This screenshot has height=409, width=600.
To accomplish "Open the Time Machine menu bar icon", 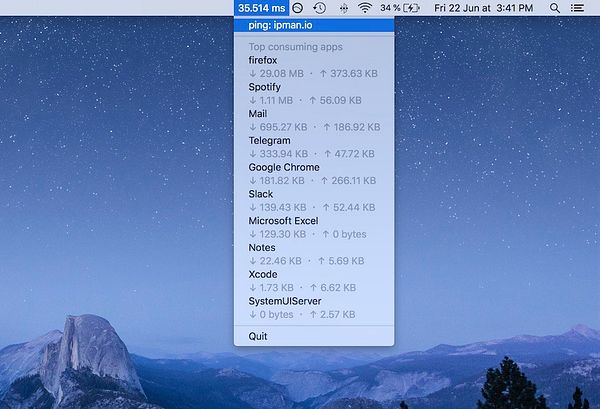I will (x=319, y=8).
